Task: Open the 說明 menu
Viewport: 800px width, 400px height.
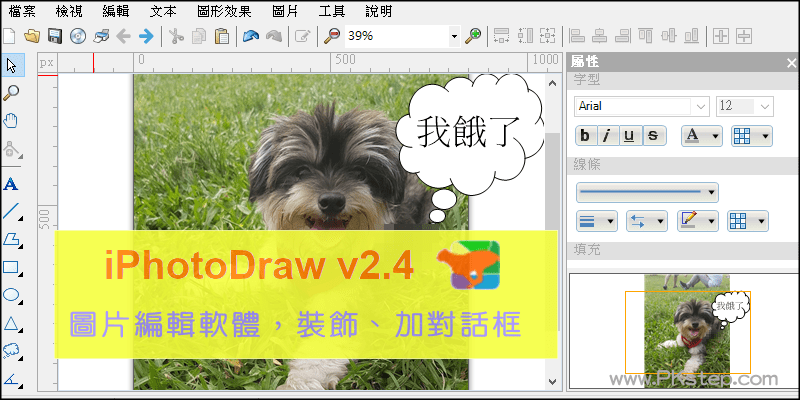Action: 379,11
